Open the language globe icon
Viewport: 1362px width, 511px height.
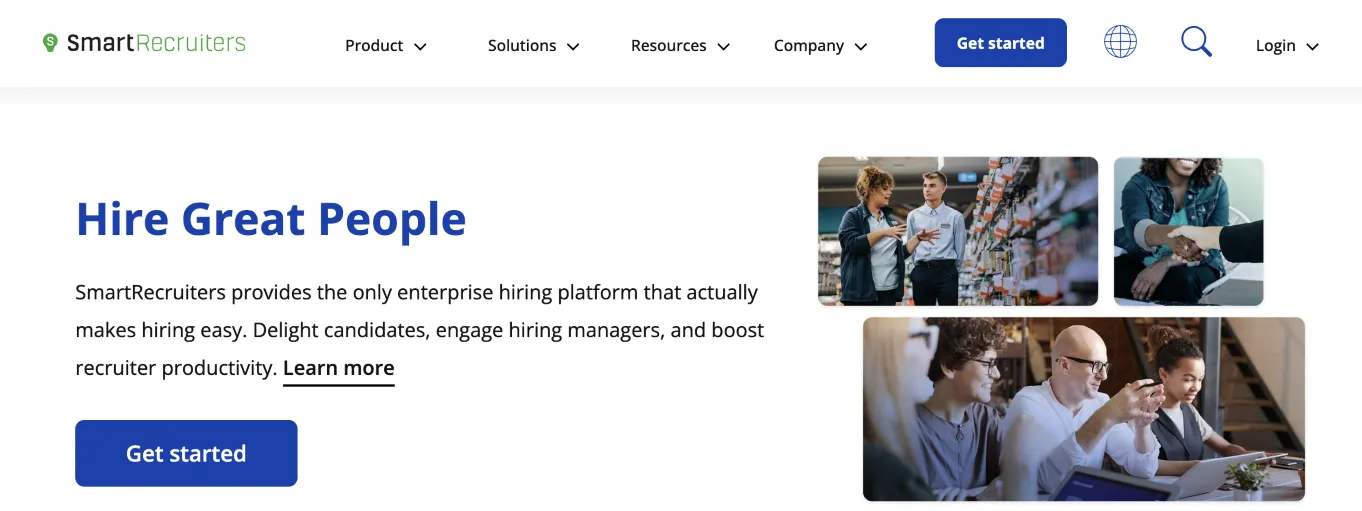pos(1120,42)
